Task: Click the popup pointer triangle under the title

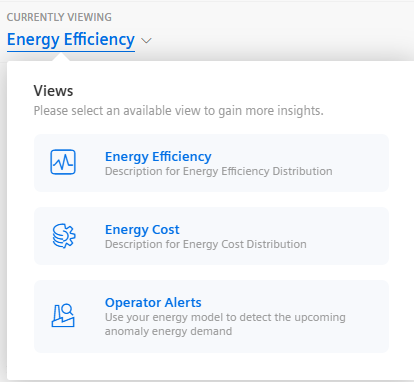Action: [61, 58]
